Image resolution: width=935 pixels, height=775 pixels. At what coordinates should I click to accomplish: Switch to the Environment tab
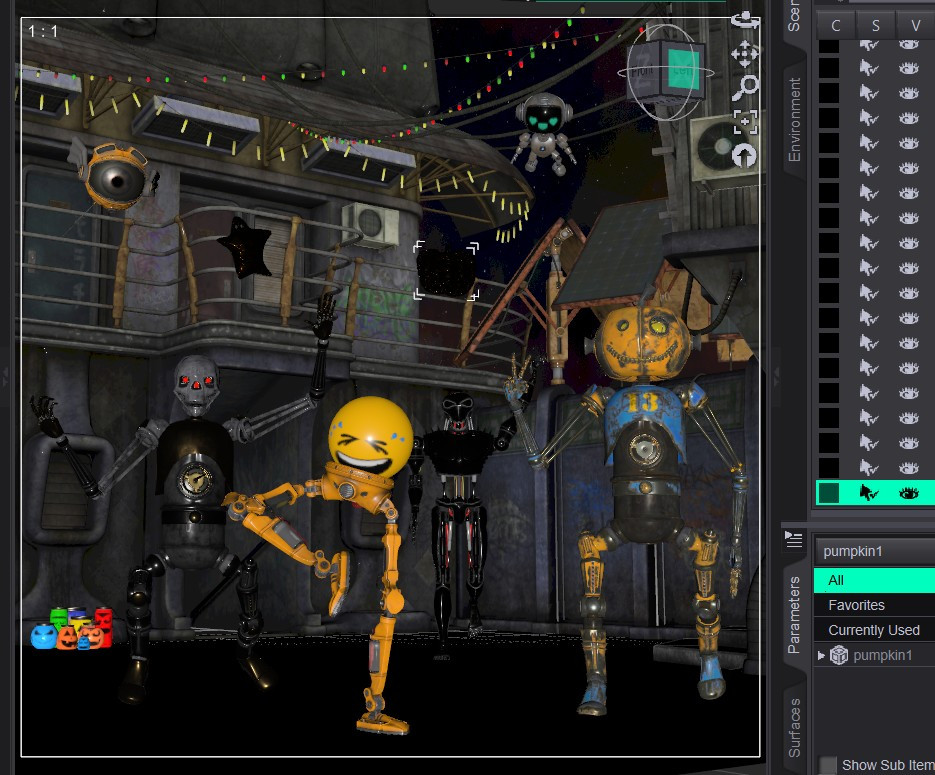pyautogui.click(x=794, y=119)
